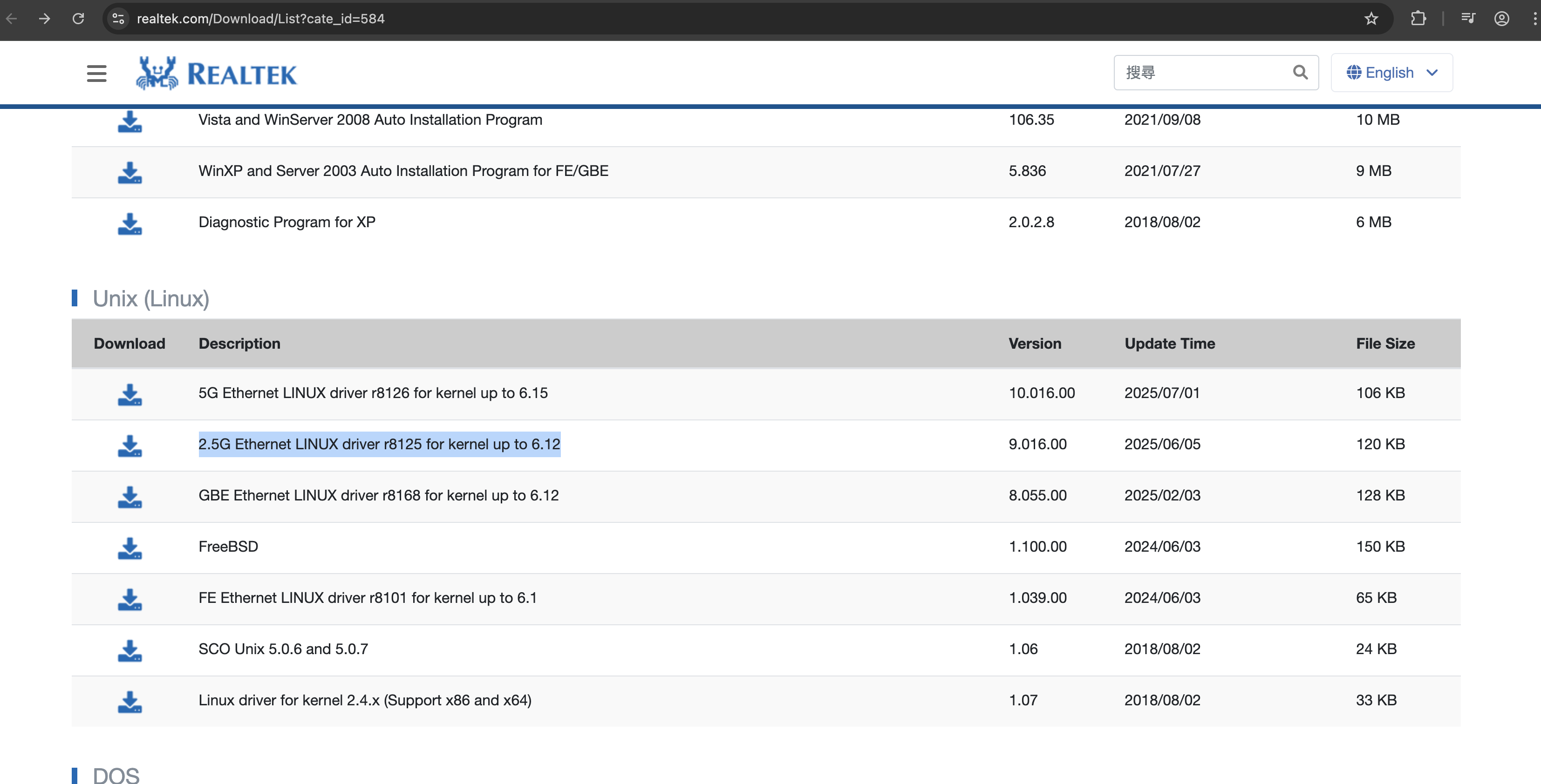
Task: Download the Linux kernel 2.4.x driver
Action: 129,702
